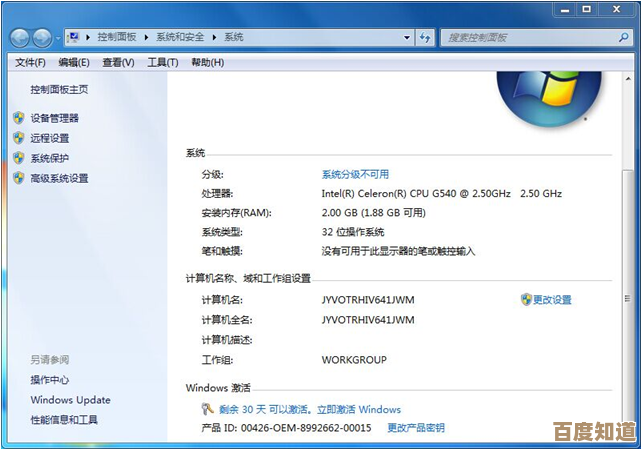Open the 文件(F) menu

pyautogui.click(x=30, y=62)
